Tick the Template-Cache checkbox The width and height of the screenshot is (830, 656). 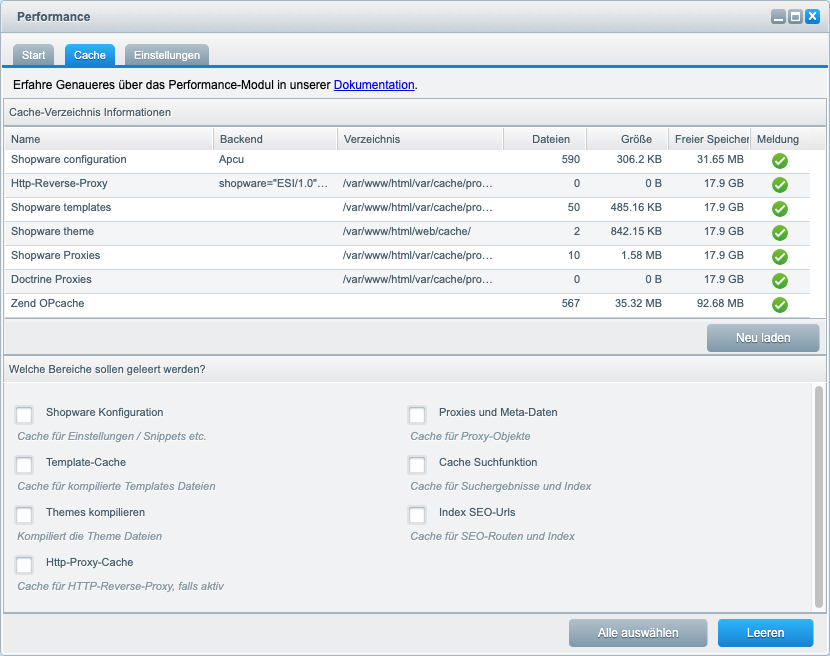click(x=24, y=465)
